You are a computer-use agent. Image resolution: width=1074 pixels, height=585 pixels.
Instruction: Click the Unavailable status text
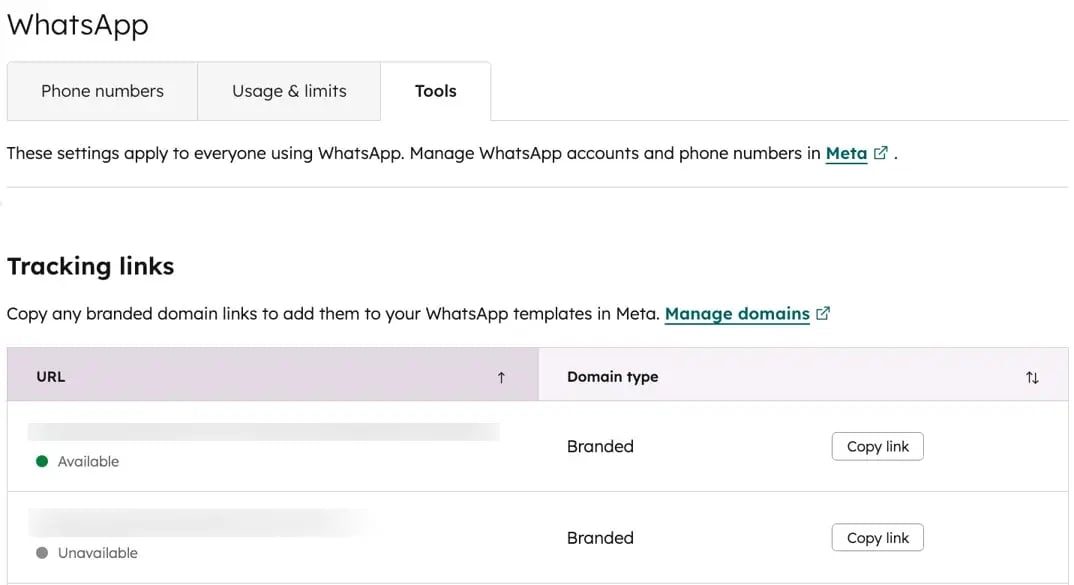click(97, 553)
